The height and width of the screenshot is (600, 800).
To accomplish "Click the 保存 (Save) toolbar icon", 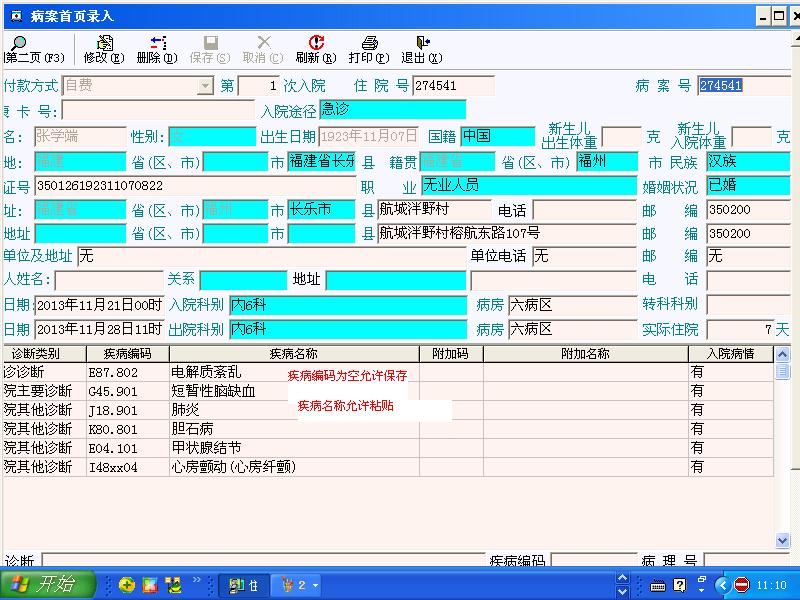I will coord(210,50).
